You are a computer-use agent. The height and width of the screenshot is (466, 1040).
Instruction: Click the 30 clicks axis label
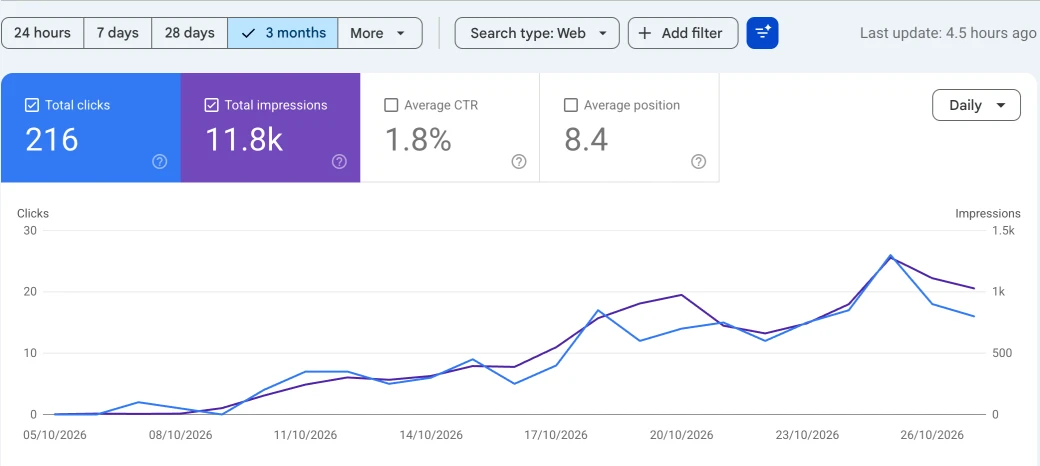30,231
